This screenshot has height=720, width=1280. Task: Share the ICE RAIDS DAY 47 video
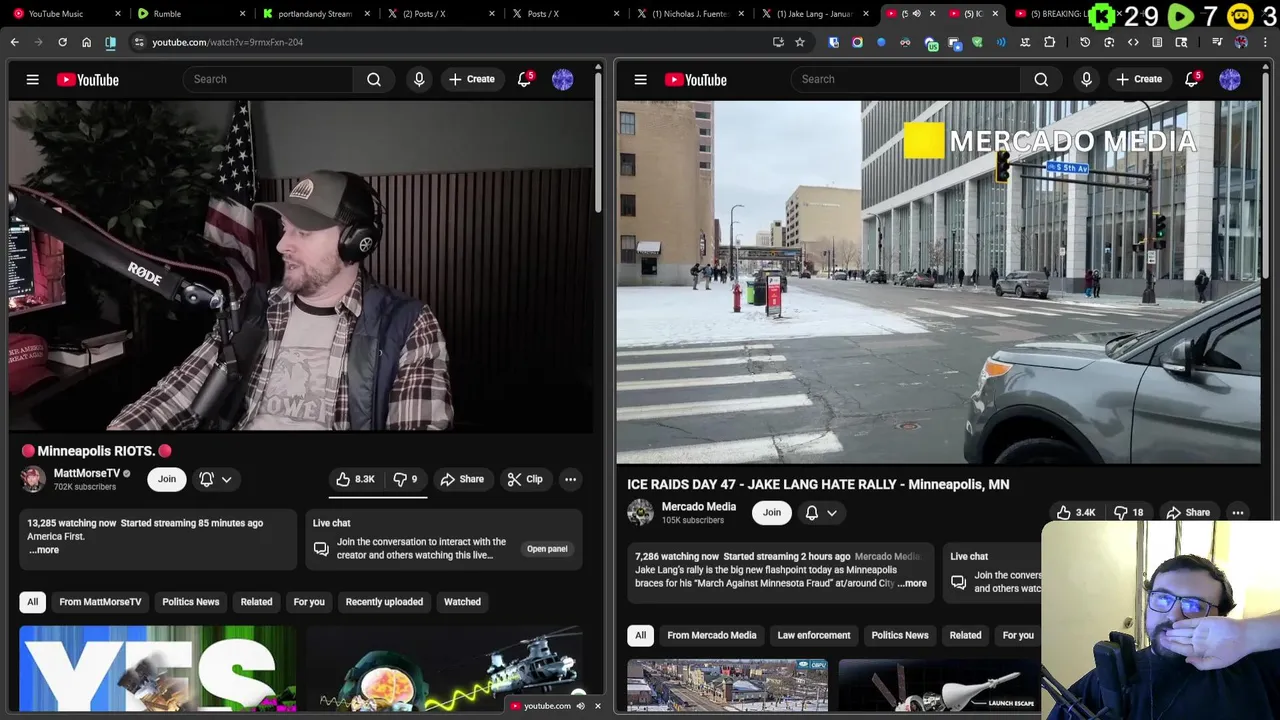(1187, 512)
